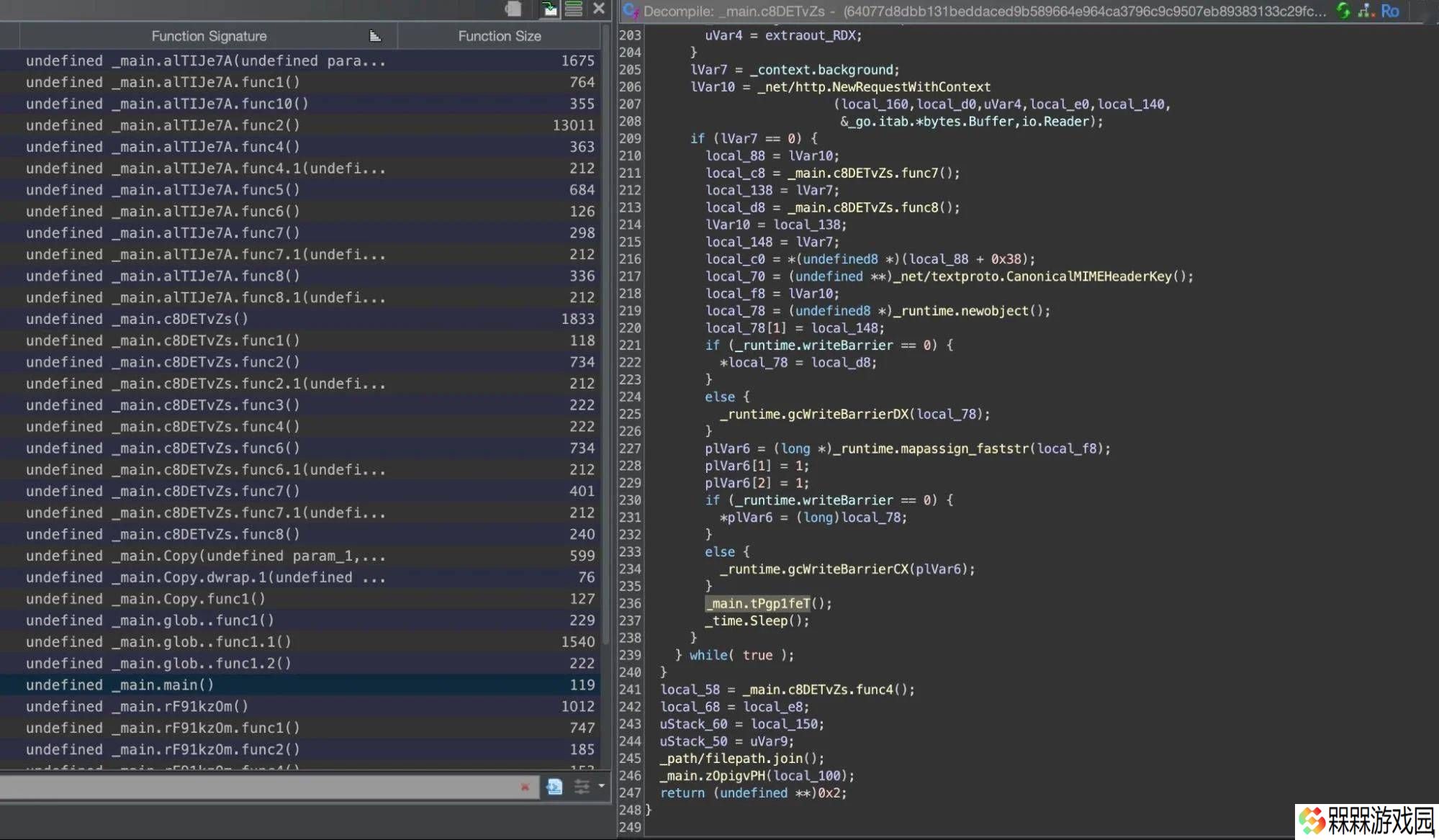The height and width of the screenshot is (840, 1439).
Task: Select the _main.main() function row
Action: point(300,685)
